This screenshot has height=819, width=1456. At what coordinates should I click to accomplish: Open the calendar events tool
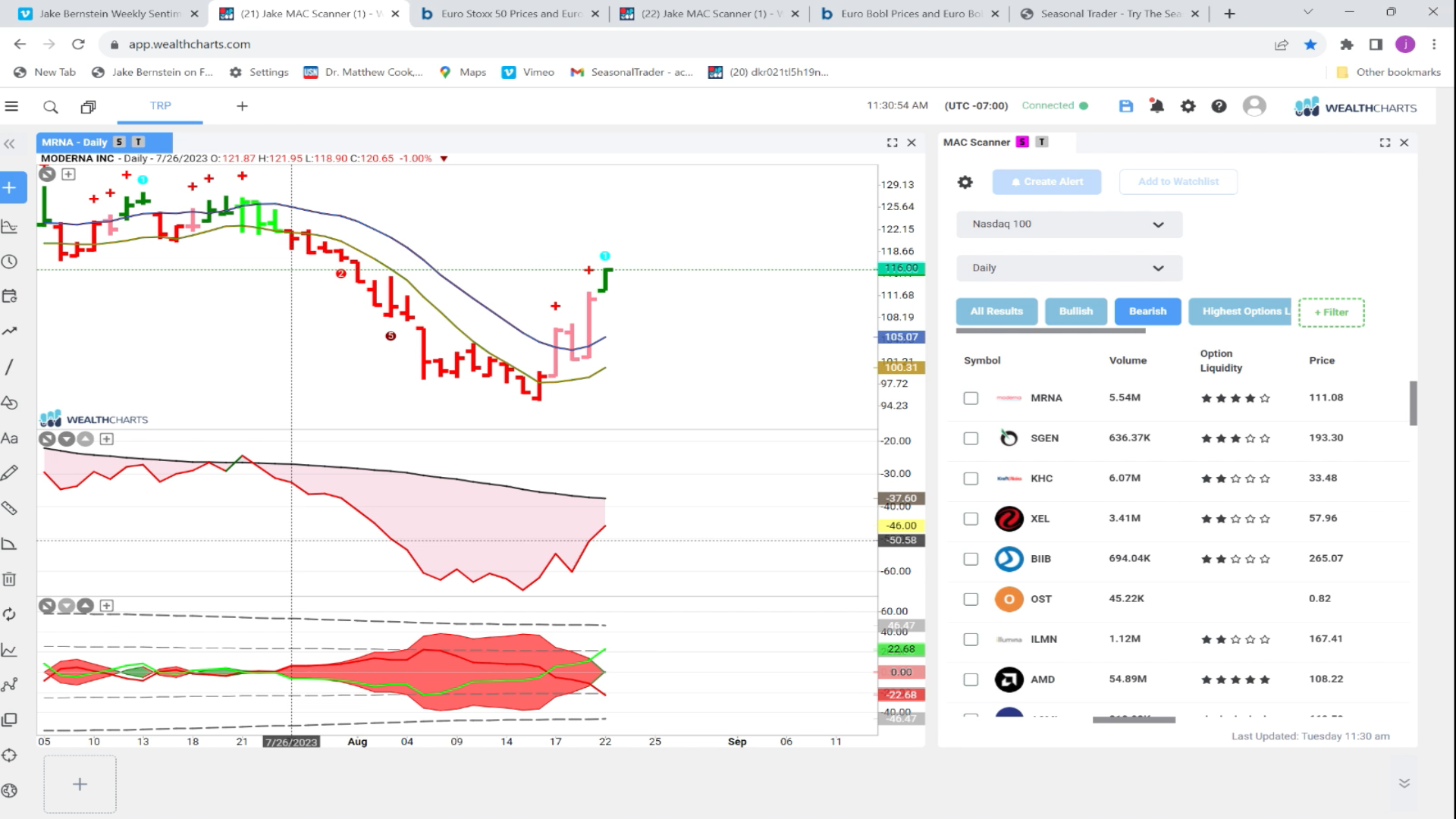coord(10,297)
